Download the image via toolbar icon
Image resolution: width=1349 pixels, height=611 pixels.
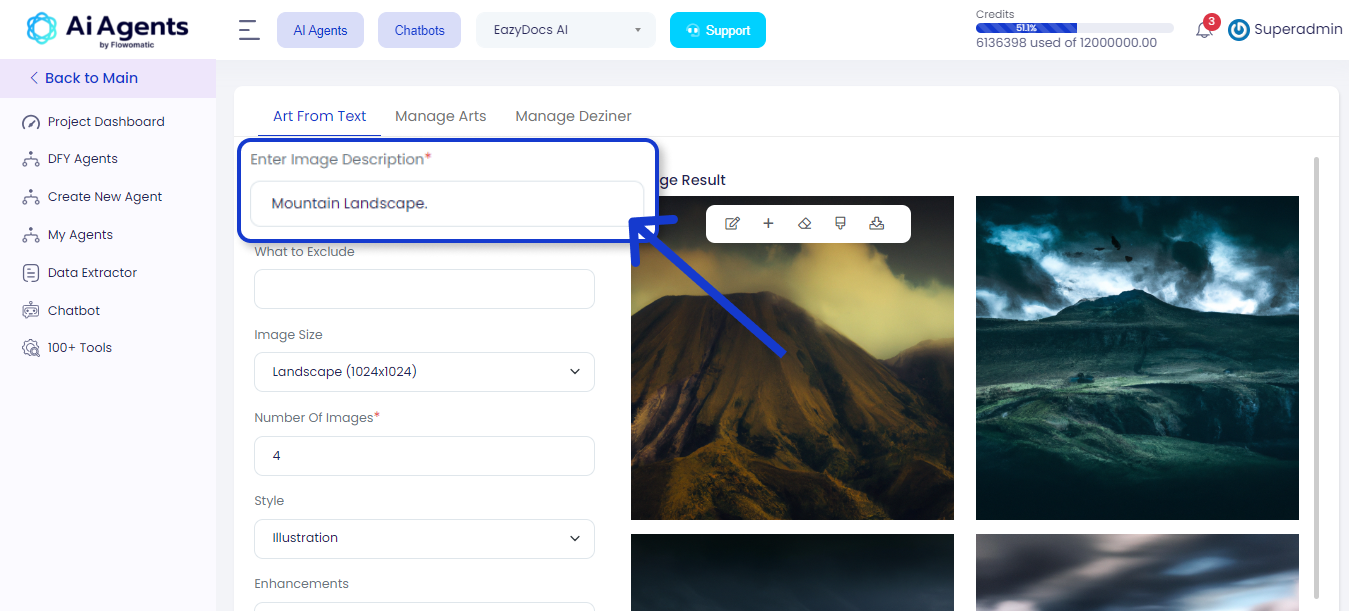point(877,224)
